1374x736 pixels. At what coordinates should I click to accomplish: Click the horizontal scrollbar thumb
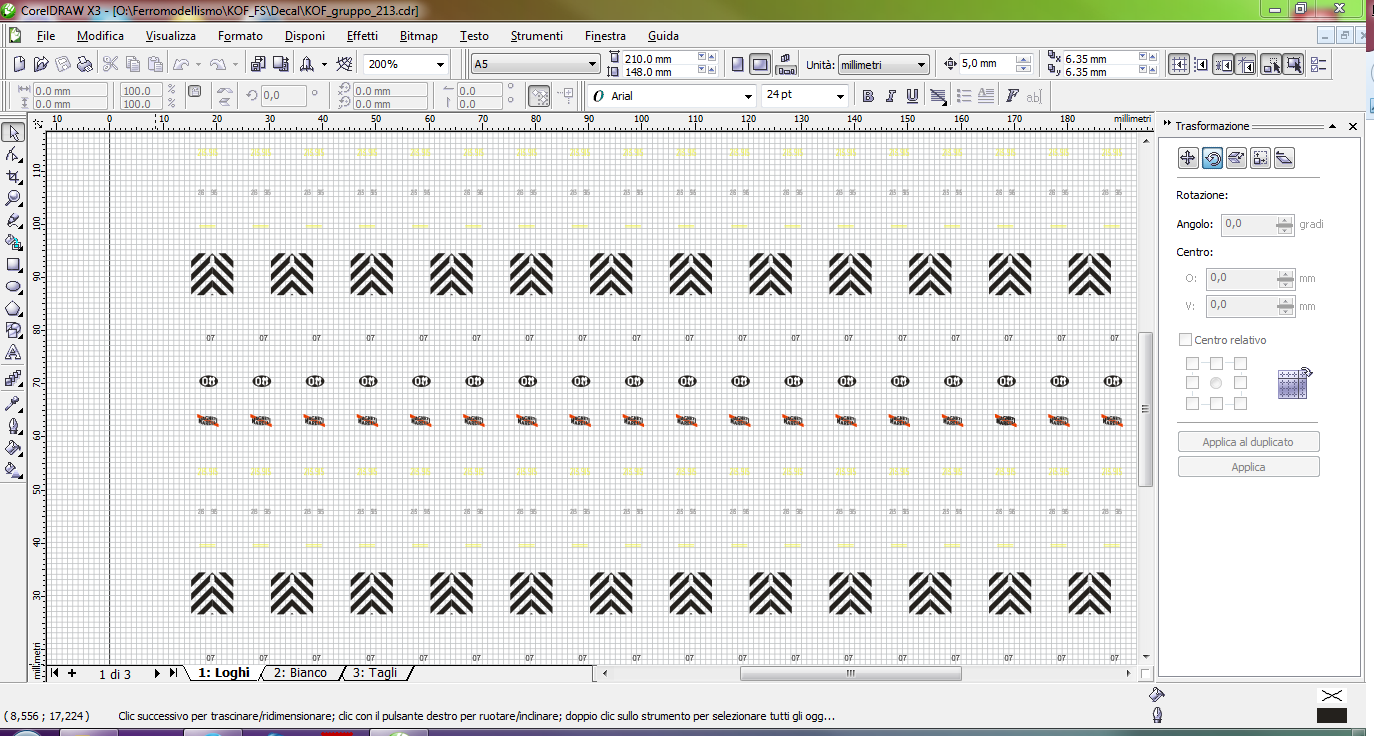[x=851, y=674]
